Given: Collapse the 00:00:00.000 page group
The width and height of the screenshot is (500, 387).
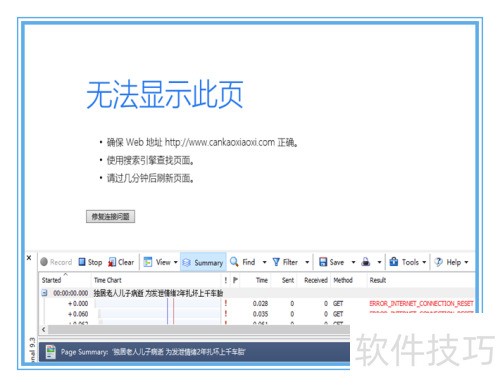Looking at the screenshot, I should coord(44,293).
